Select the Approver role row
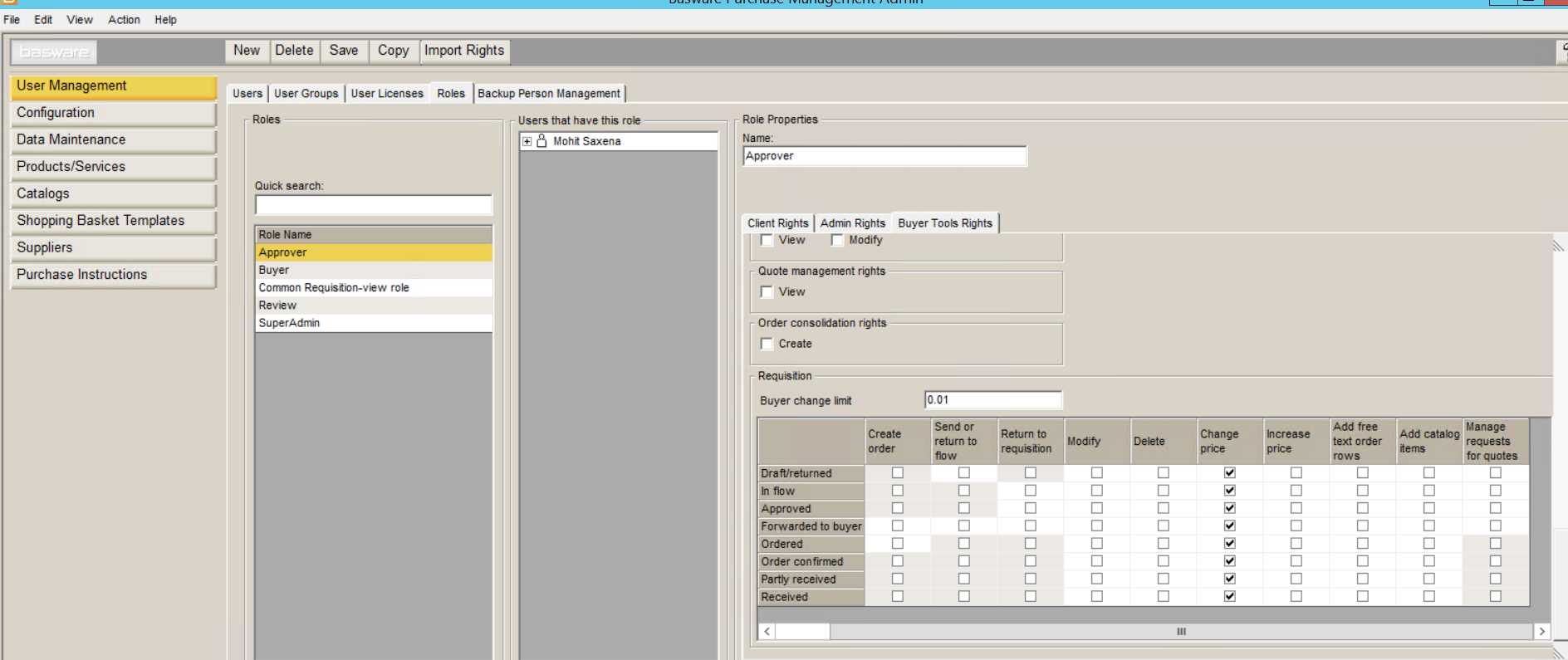 click(374, 252)
